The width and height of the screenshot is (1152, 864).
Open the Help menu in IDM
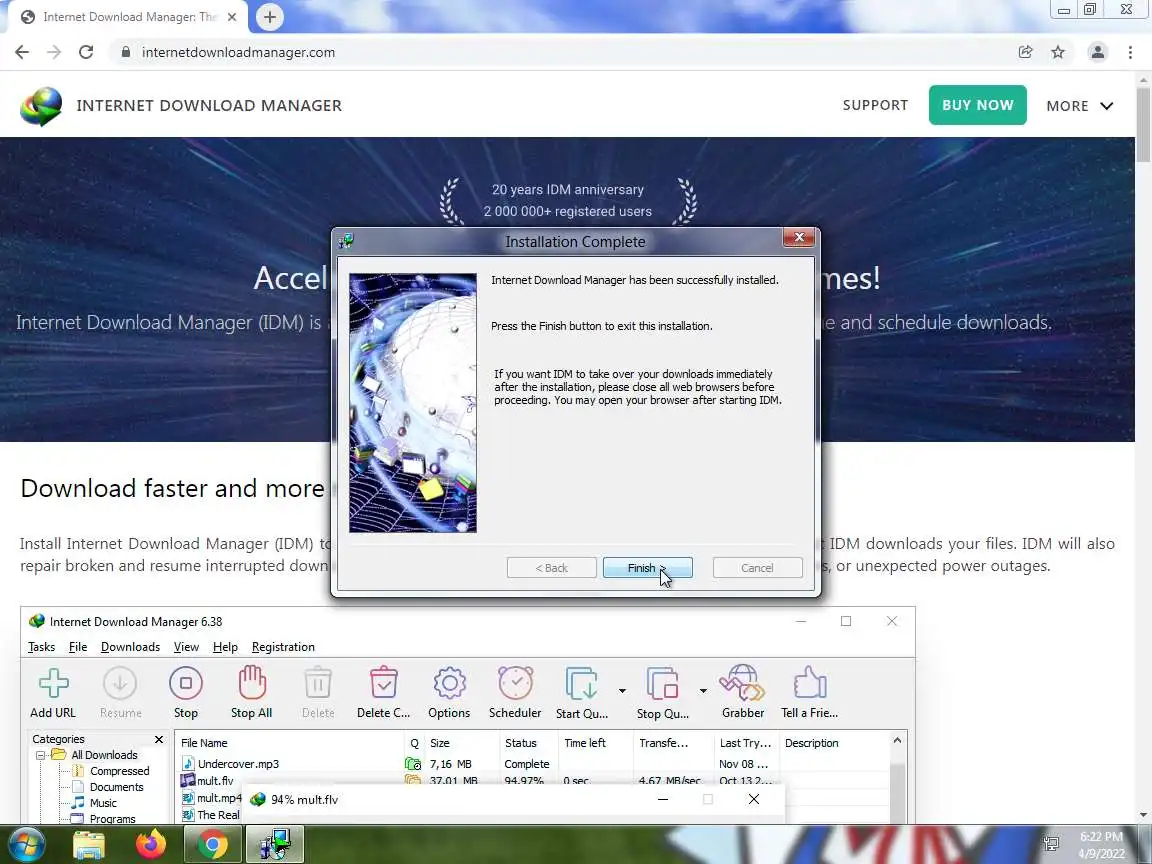pos(225,647)
